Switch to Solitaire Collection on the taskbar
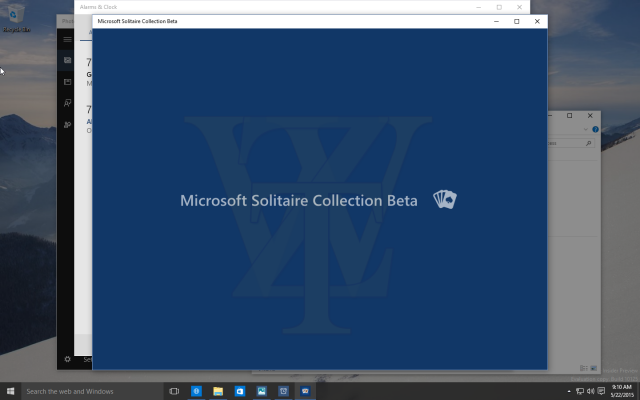 pos(305,391)
